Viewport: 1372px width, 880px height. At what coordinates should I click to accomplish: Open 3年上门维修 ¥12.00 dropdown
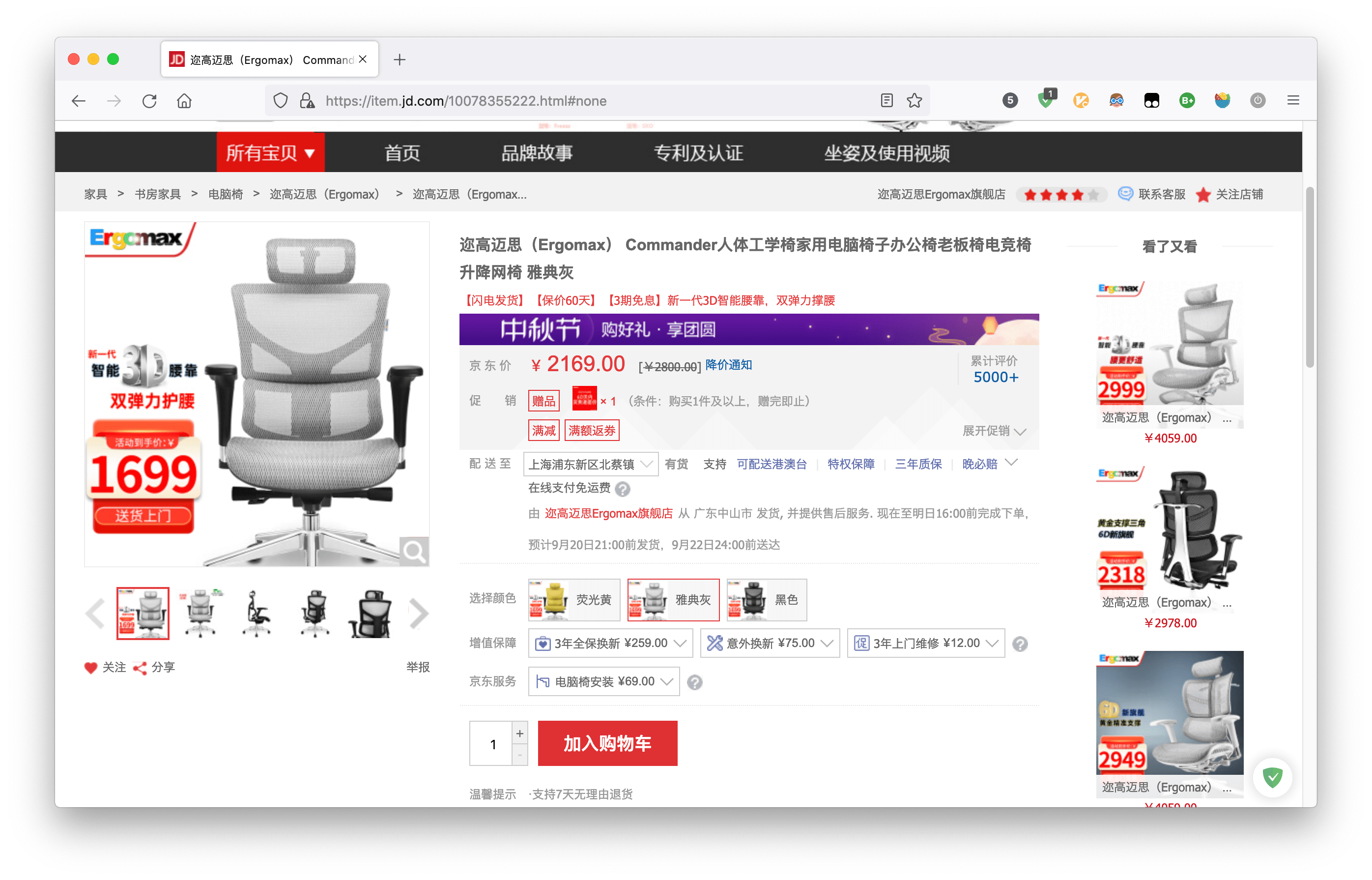926,644
